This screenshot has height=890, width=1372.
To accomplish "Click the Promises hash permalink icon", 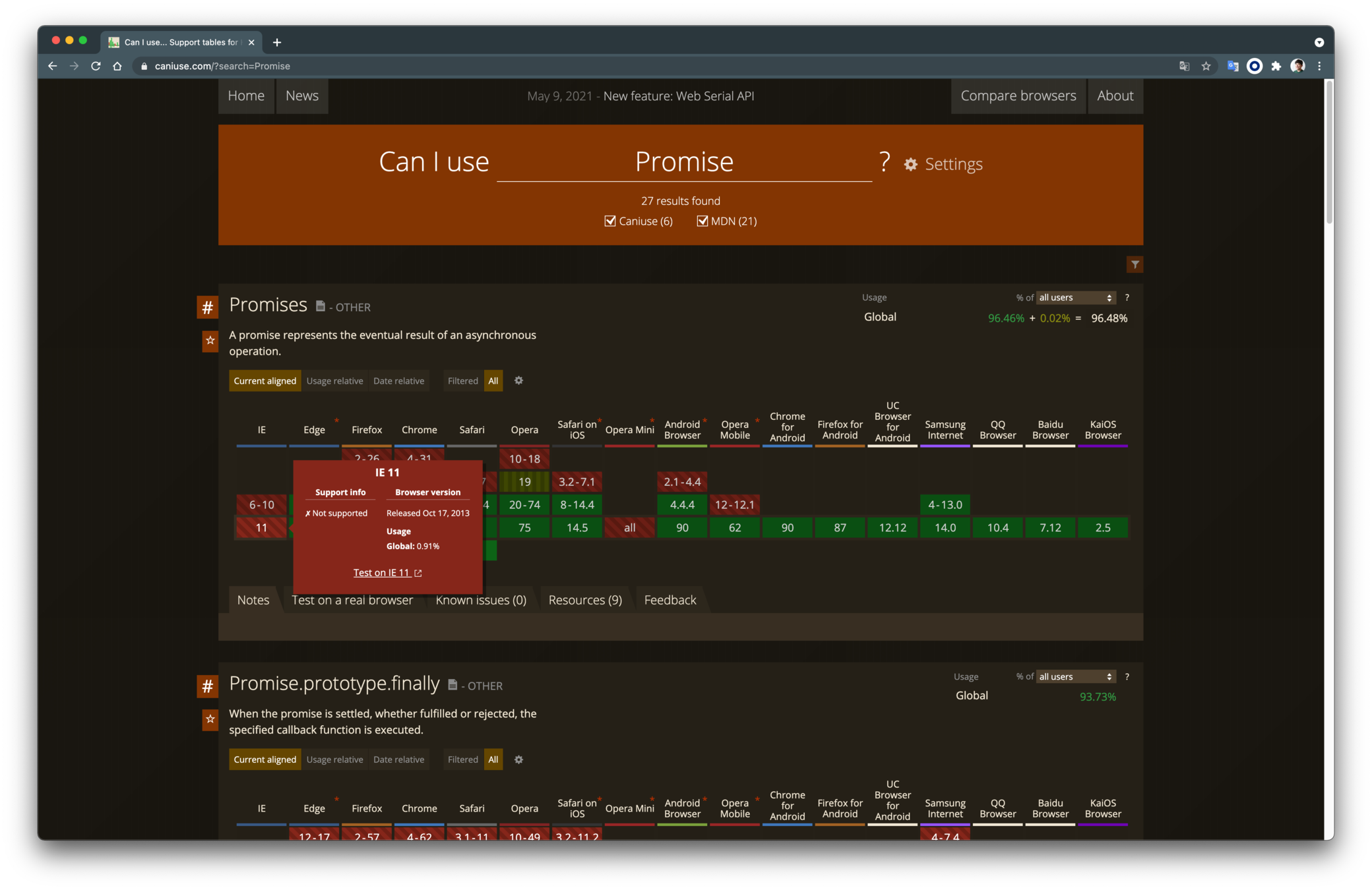I will tap(207, 307).
